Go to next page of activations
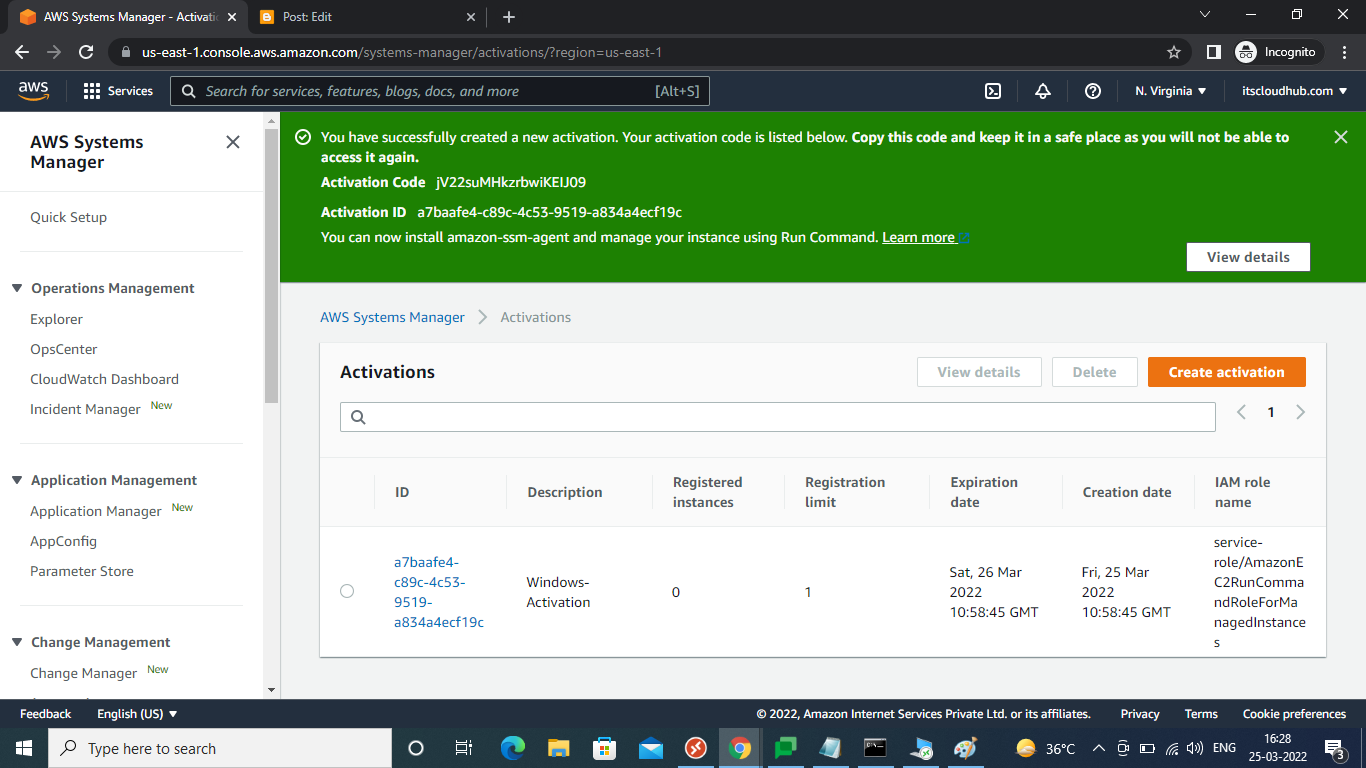The height and width of the screenshot is (768, 1366). coord(1301,412)
